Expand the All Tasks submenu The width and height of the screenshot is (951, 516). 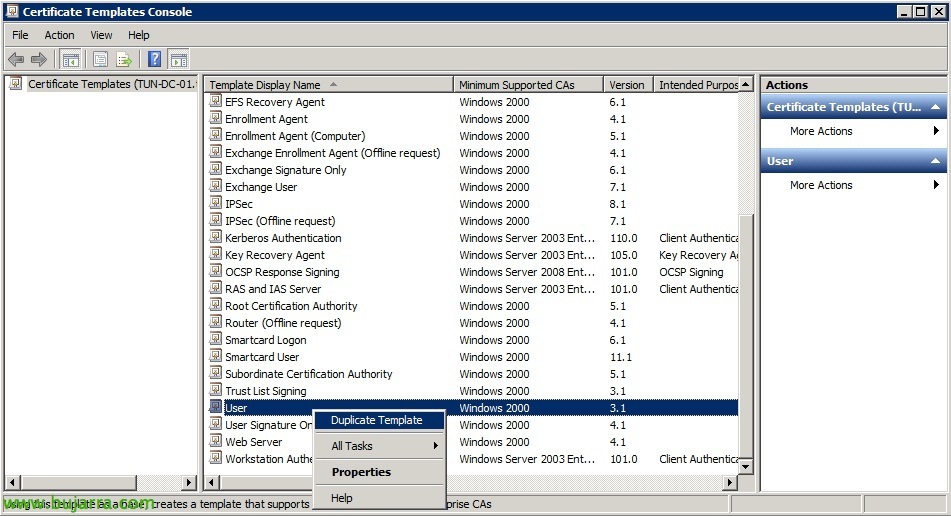379,446
